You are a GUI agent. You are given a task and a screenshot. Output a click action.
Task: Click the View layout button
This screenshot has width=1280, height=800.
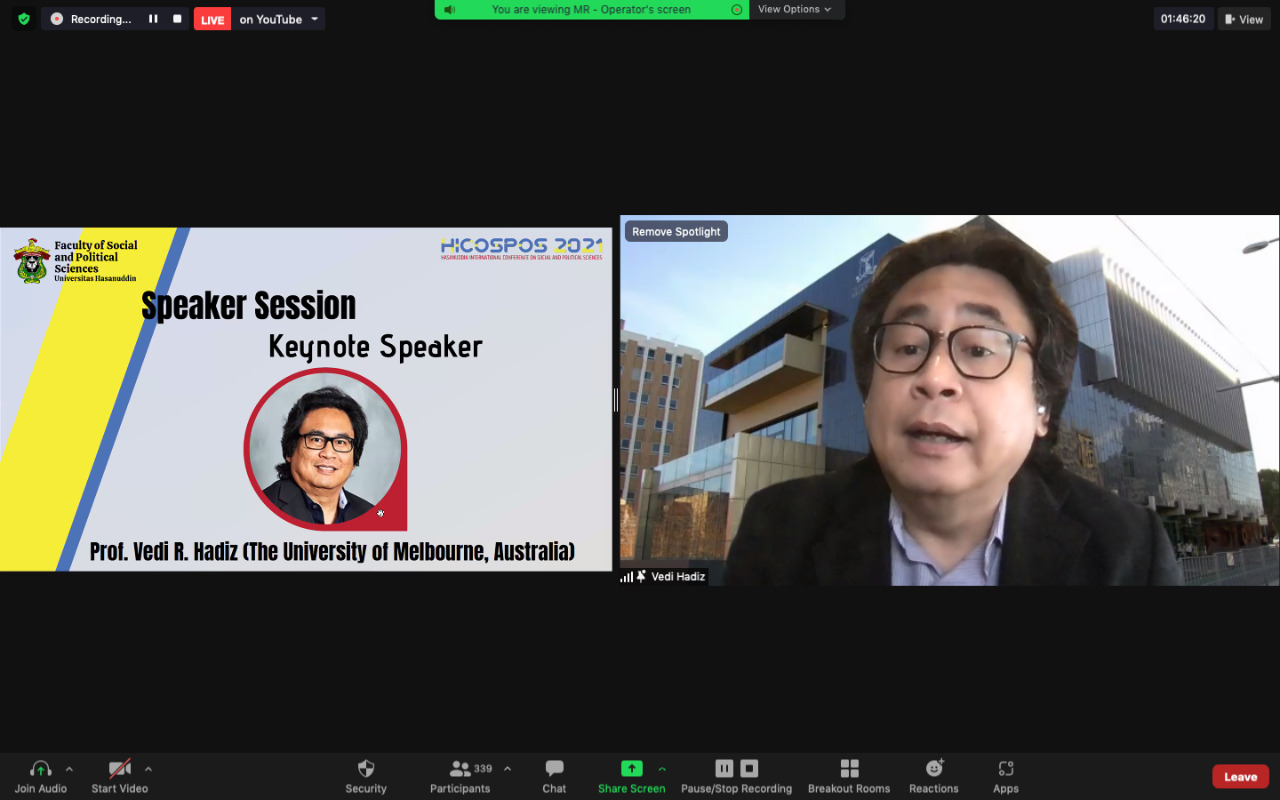tap(1243, 19)
